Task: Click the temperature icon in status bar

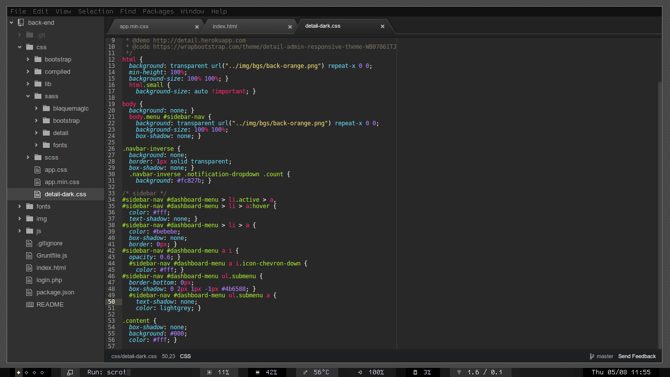Action: (x=305, y=372)
